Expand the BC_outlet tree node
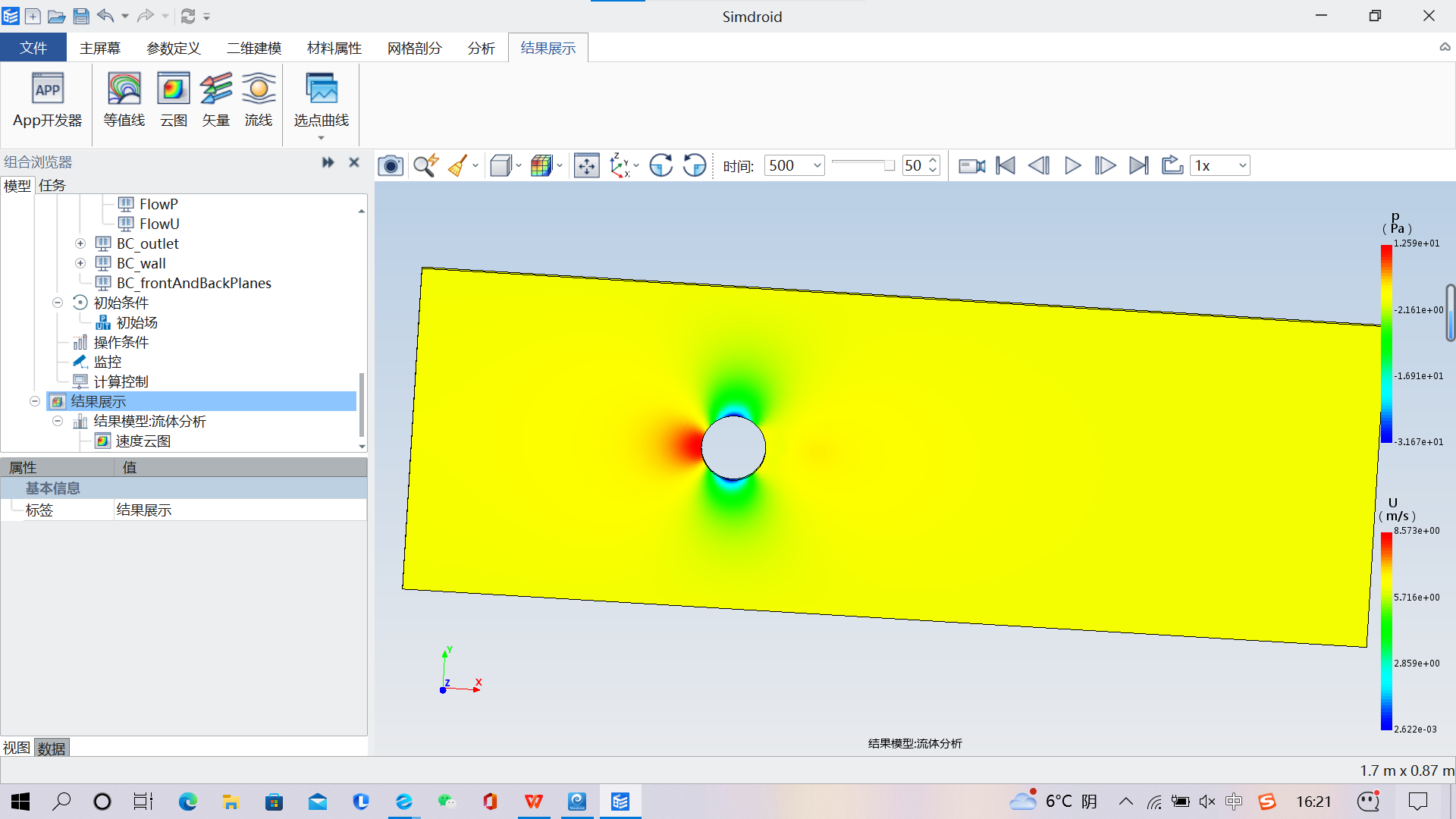This screenshot has height=819, width=1456. tap(80, 243)
